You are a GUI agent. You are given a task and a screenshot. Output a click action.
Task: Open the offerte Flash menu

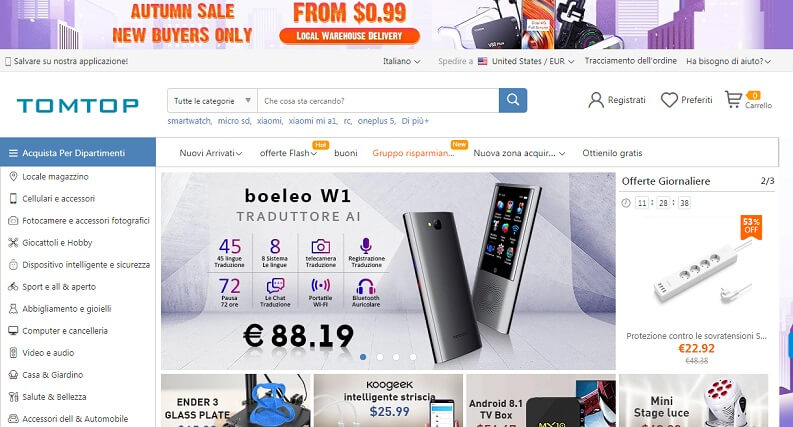pyautogui.click(x=288, y=153)
